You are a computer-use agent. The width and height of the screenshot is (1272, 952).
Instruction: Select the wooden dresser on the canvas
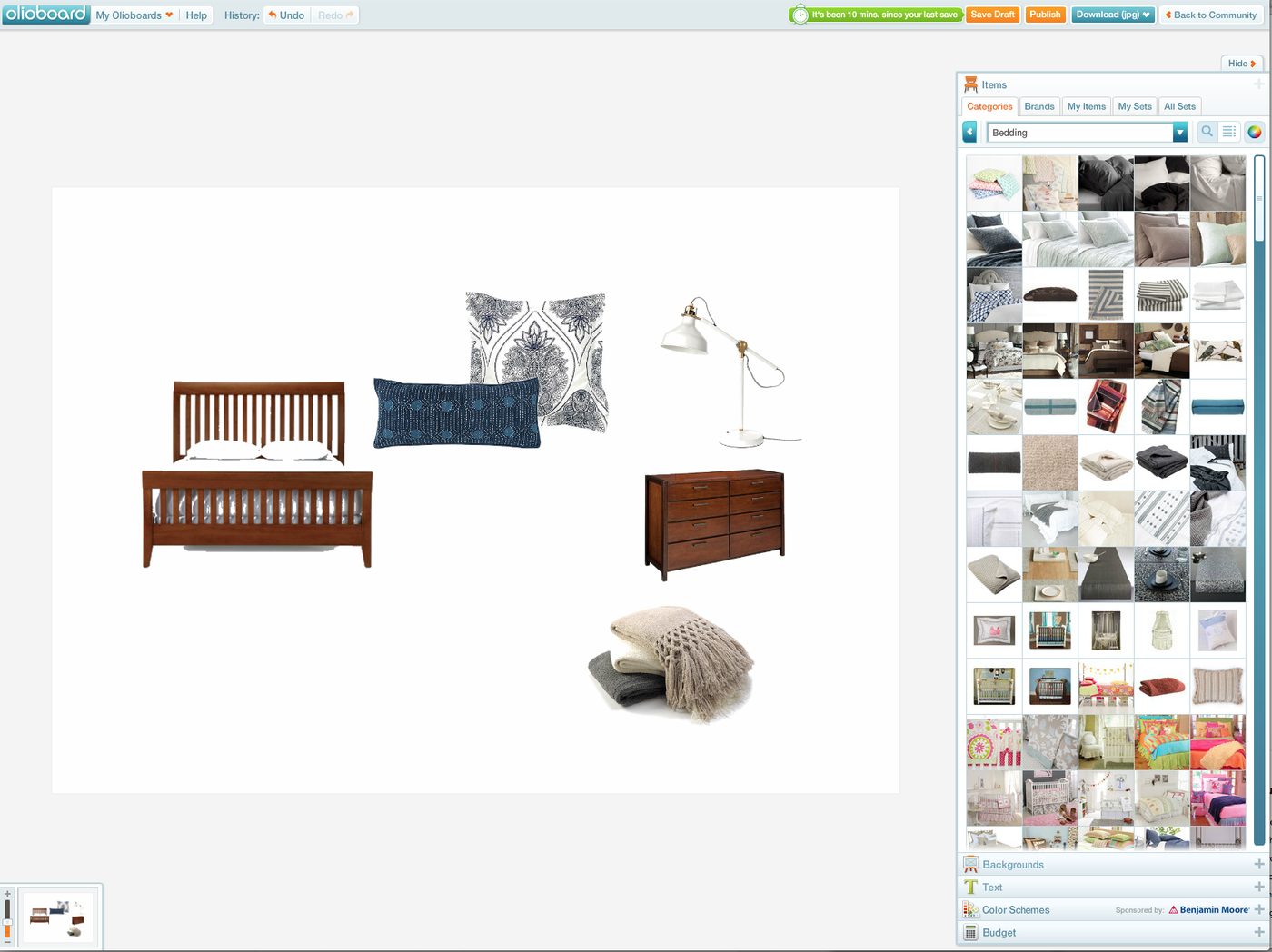(714, 524)
